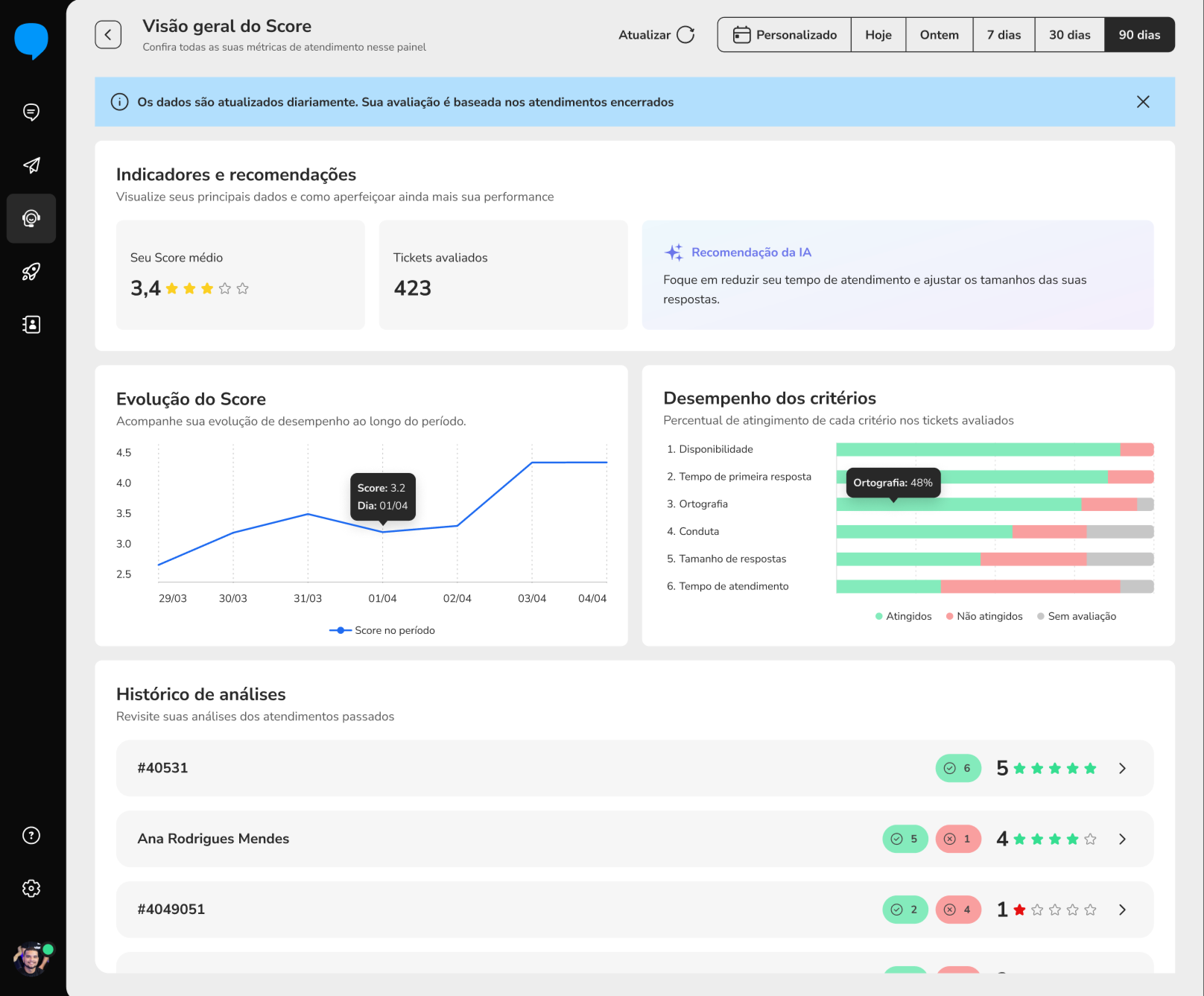1204x996 pixels.
Task: Toggle the Score no período legend
Action: [382, 630]
